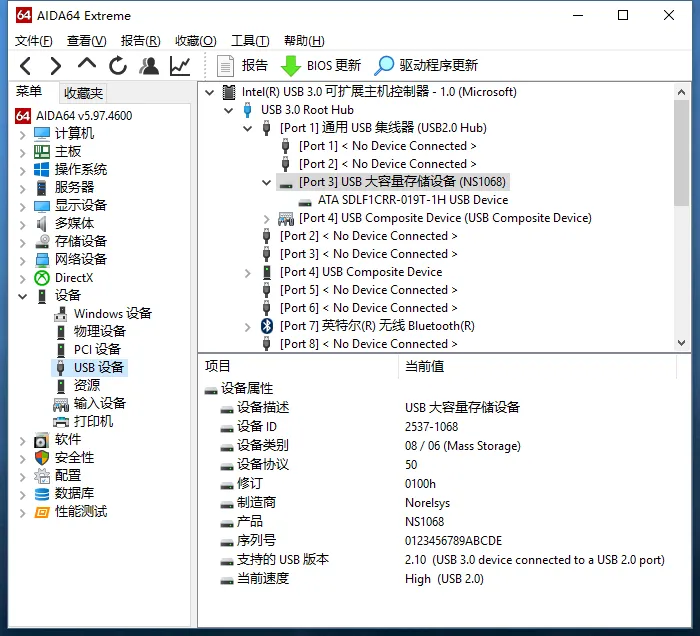Select the 计算机 computer icon in the tree

[x=42, y=133]
